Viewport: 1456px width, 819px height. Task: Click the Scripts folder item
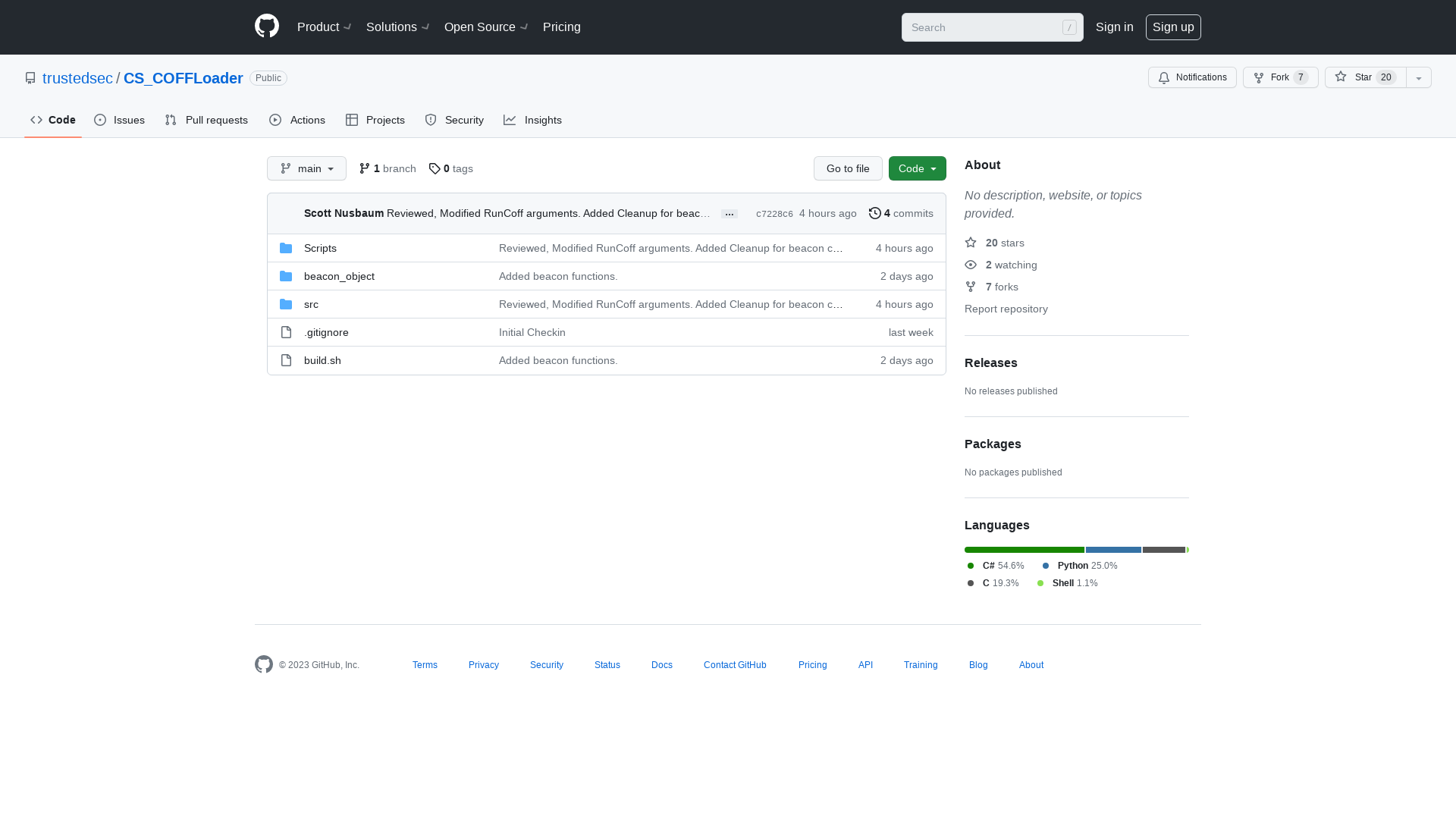pos(320,247)
